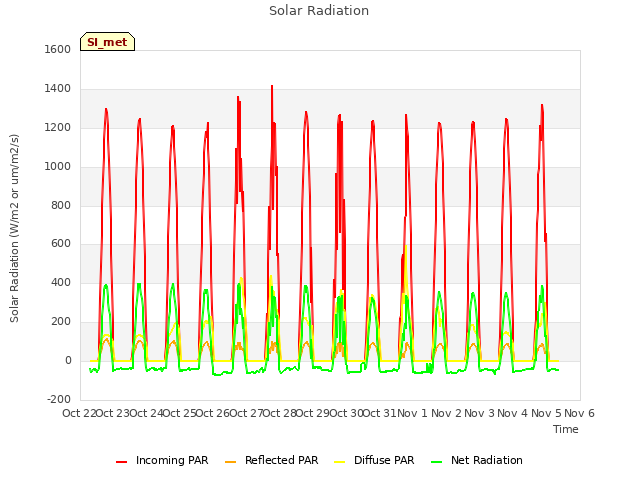
Task: Click the yellow Diffuse PAR legend swatch
Action: click(340, 462)
